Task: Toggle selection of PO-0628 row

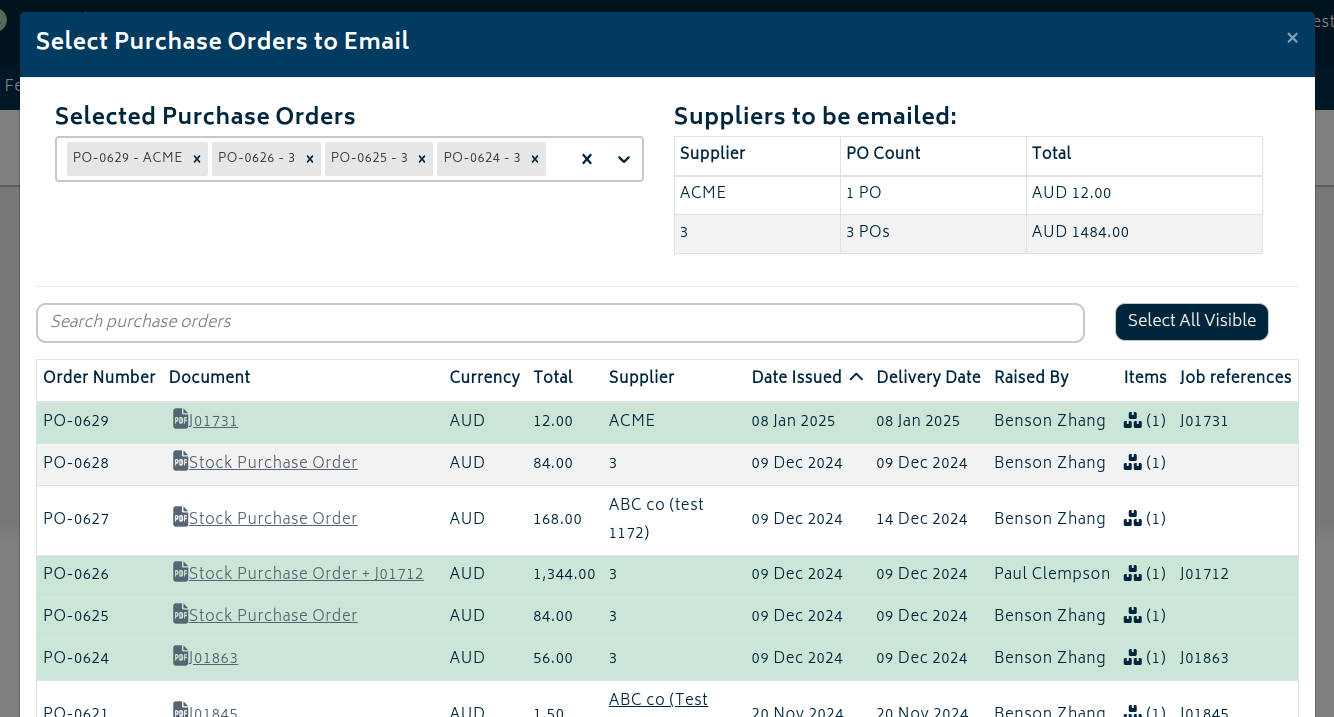Action: point(667,463)
